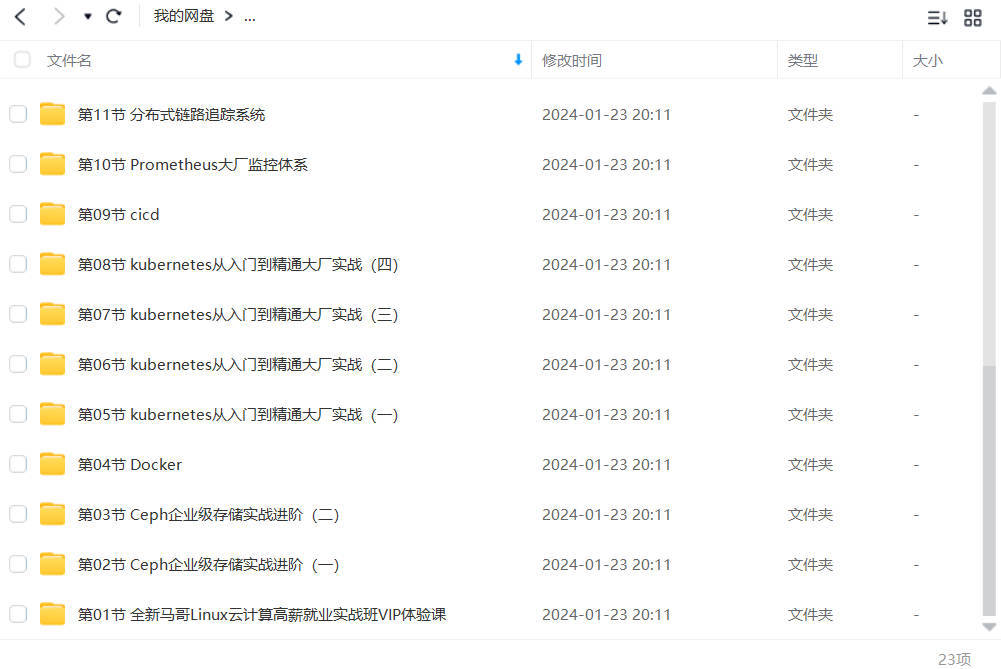Sort by 大小 column
The width and height of the screenshot is (1001, 669).
point(928,61)
